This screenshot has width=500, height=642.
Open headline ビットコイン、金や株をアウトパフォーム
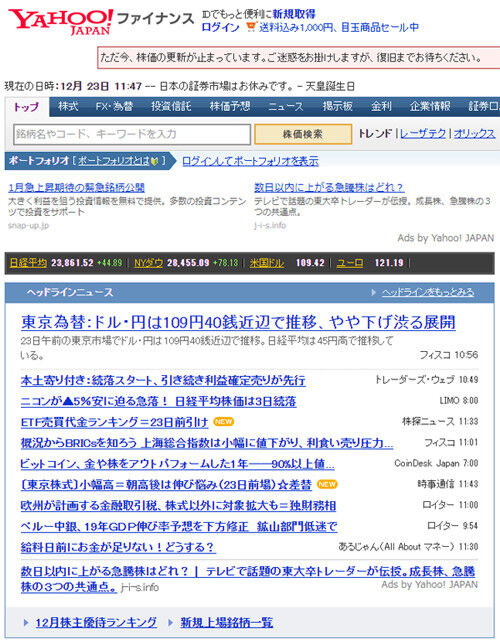177,464
